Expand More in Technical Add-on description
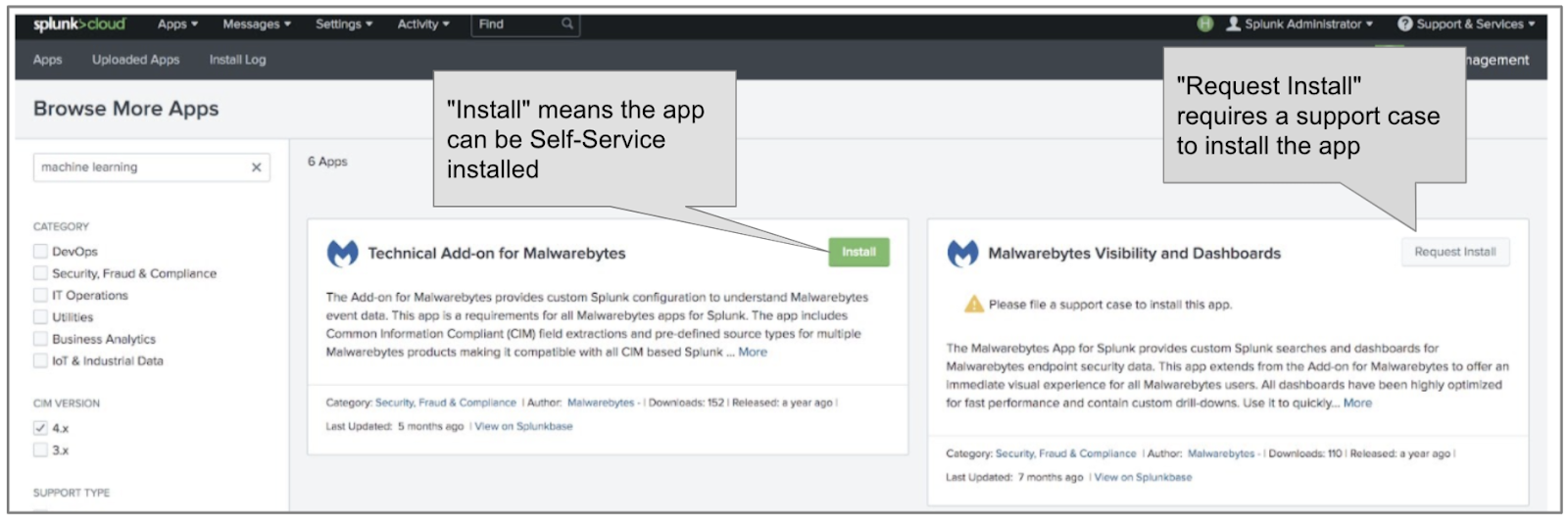This screenshot has height=521, width=1568. pos(753,352)
